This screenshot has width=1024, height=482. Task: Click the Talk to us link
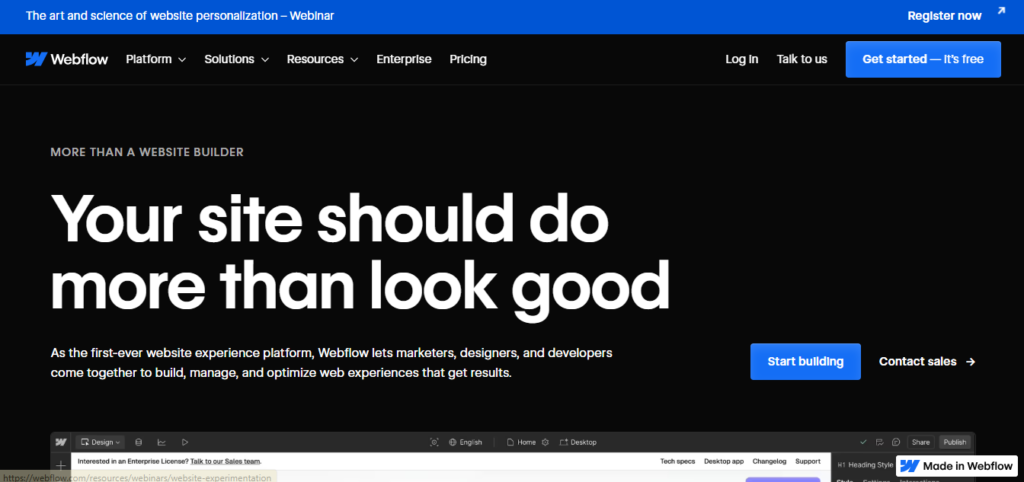(802, 59)
